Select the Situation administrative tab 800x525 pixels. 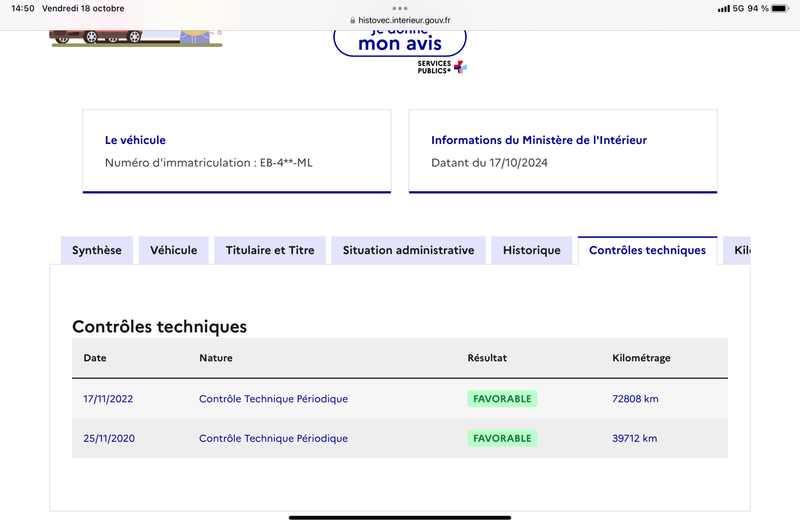coord(409,251)
